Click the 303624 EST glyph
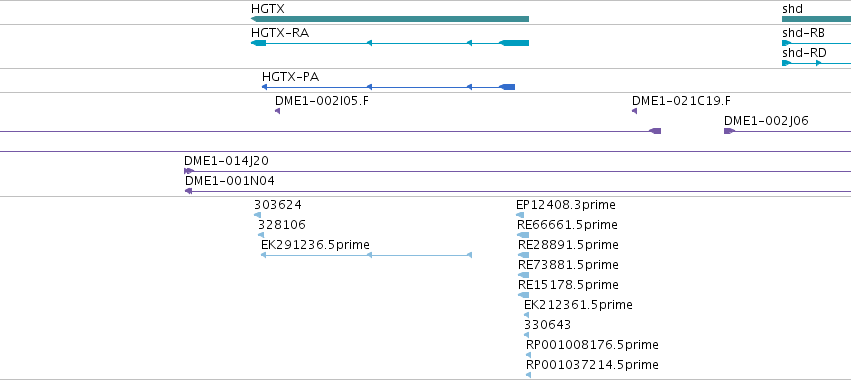 click(257, 215)
